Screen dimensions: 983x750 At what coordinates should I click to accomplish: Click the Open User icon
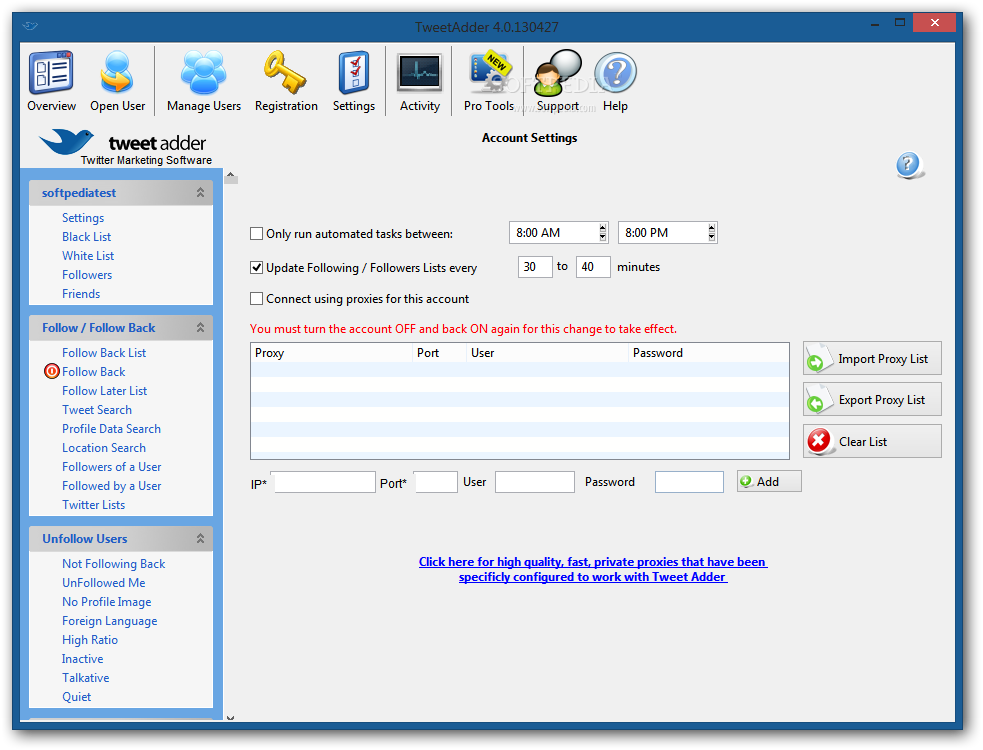pyautogui.click(x=117, y=80)
